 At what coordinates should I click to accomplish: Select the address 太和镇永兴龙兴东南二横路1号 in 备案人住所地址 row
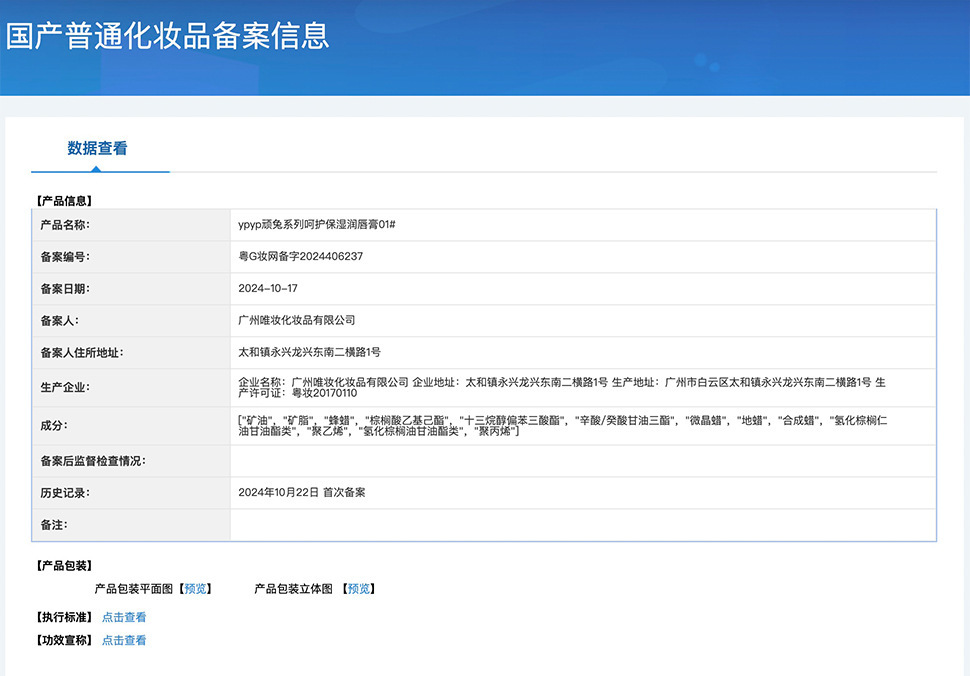(309, 353)
